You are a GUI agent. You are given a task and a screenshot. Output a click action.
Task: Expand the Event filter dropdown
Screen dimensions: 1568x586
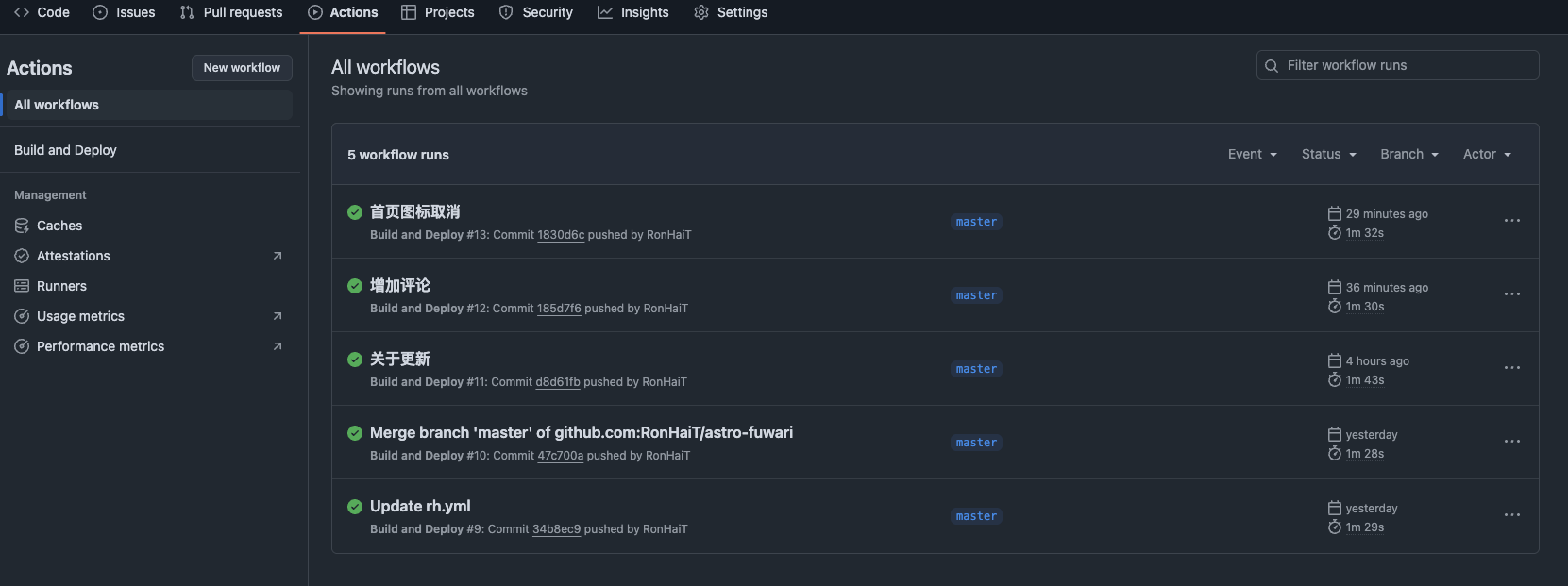coord(1253,154)
